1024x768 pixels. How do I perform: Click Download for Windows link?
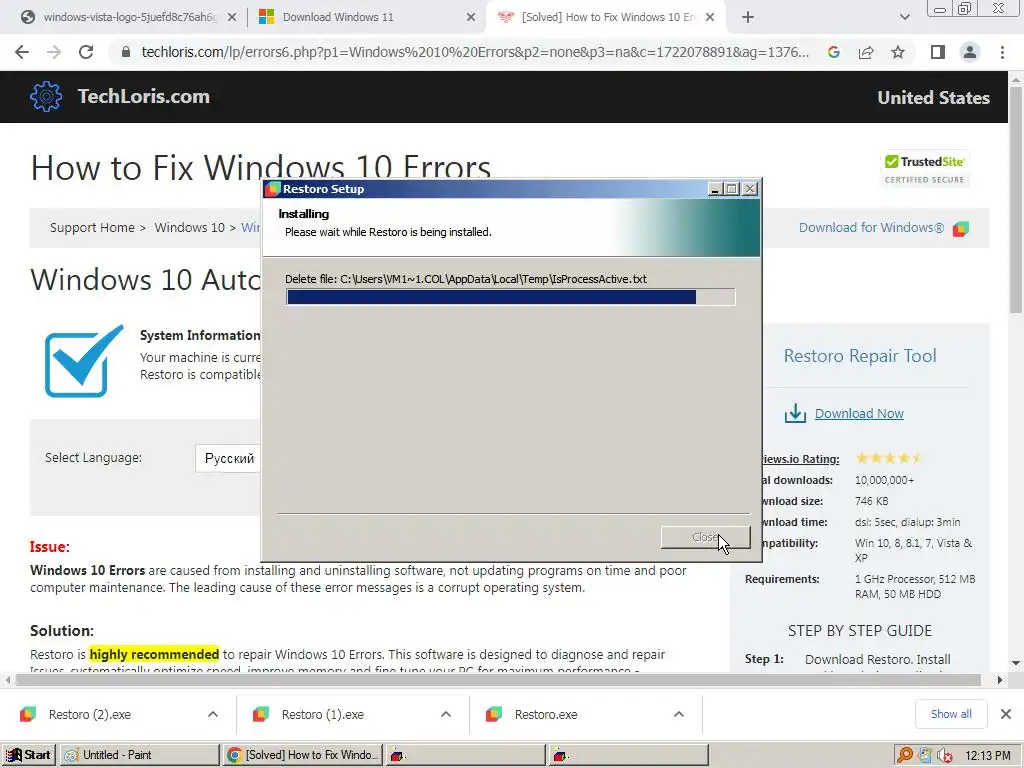click(x=871, y=228)
